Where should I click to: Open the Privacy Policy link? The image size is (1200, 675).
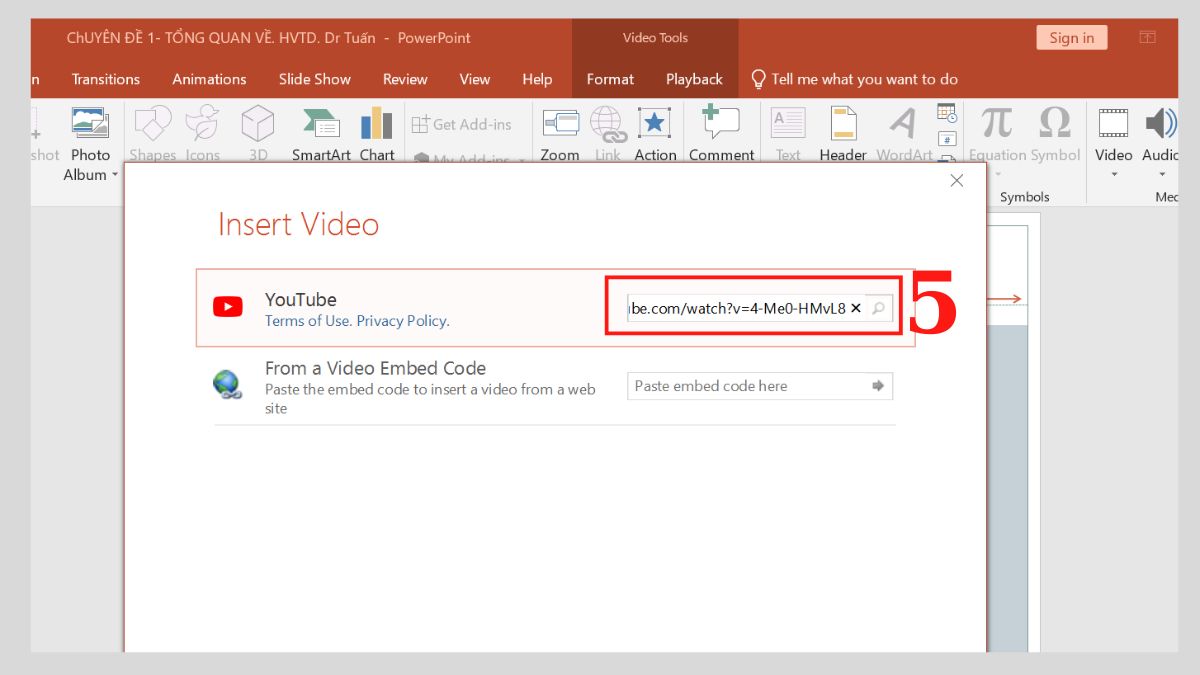click(x=400, y=320)
